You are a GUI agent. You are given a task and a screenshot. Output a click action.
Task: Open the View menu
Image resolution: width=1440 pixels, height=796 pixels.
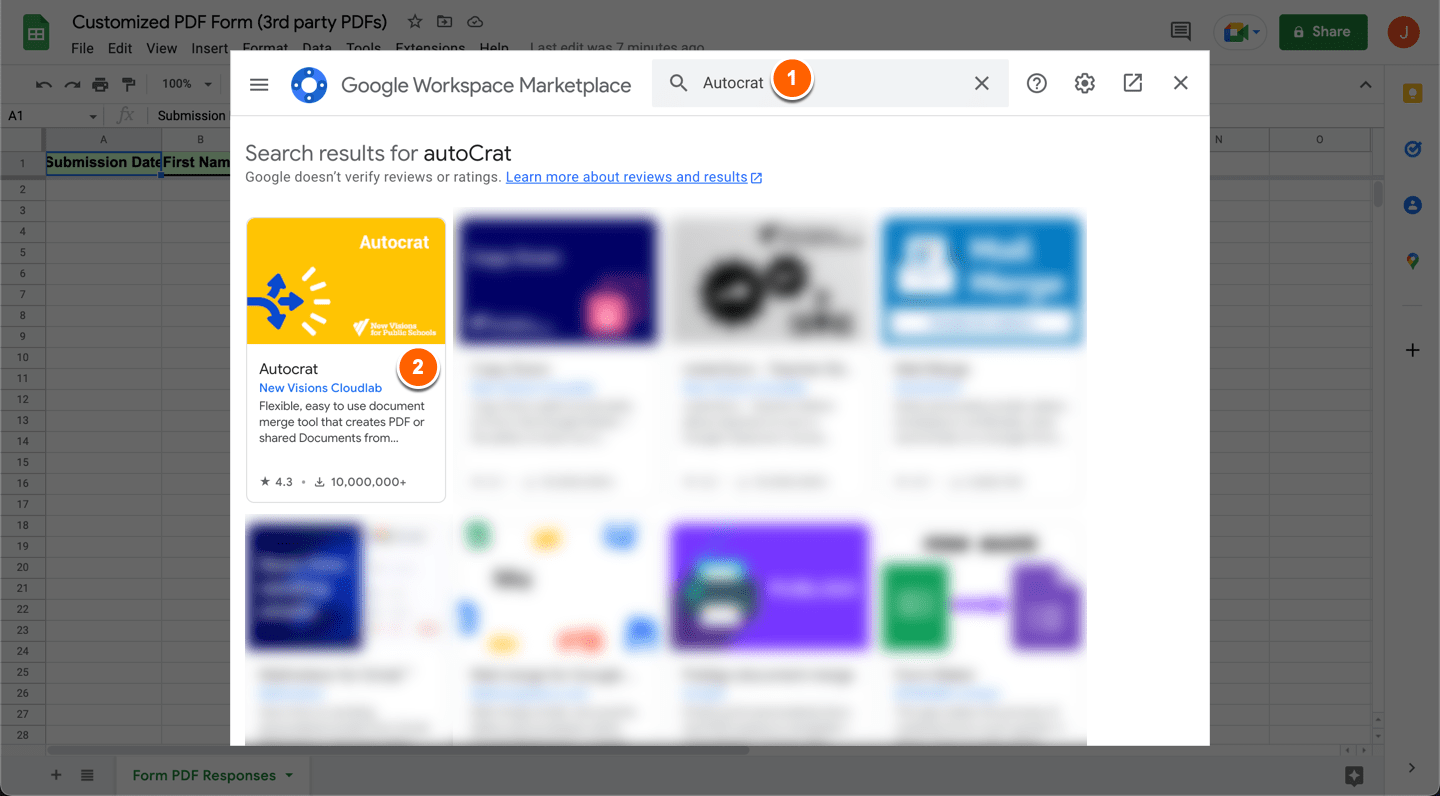pos(161,48)
